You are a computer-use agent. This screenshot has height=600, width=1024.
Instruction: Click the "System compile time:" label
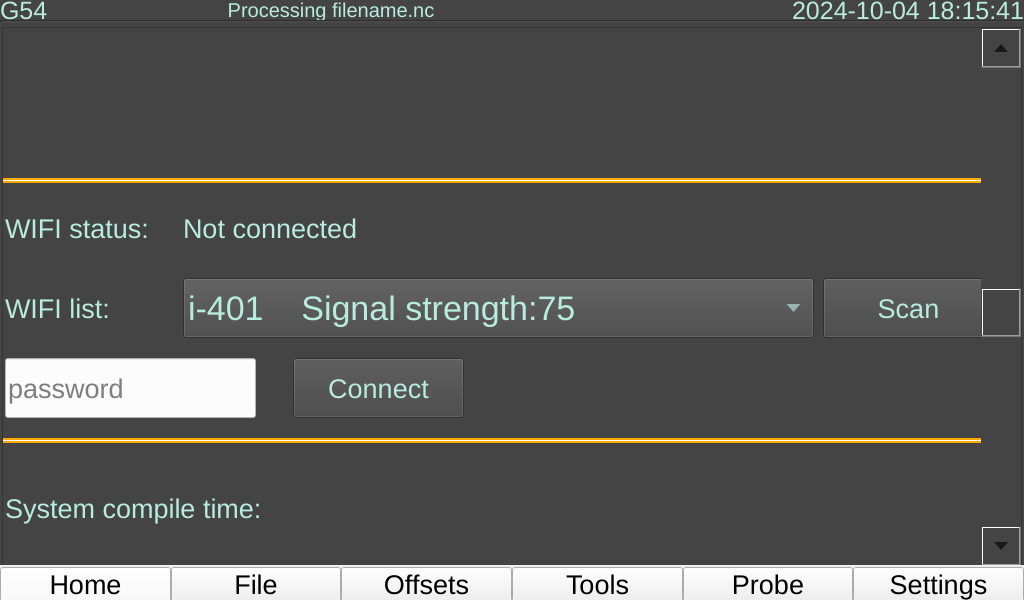[x=133, y=509]
